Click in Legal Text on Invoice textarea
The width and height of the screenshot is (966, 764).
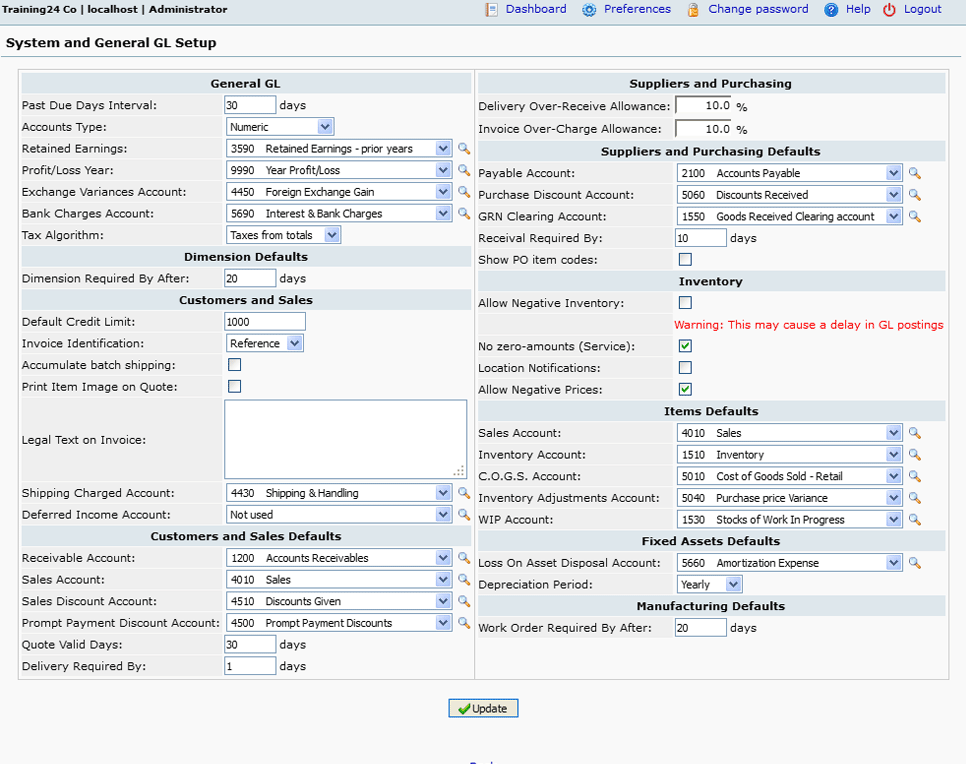click(345, 439)
